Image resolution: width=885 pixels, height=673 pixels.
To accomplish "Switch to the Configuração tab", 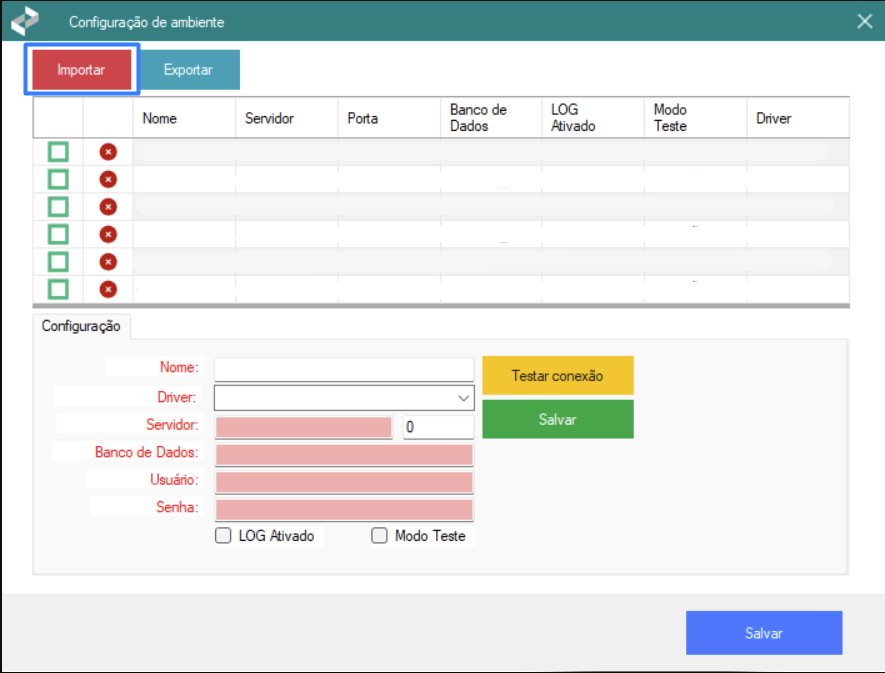I will click(81, 326).
